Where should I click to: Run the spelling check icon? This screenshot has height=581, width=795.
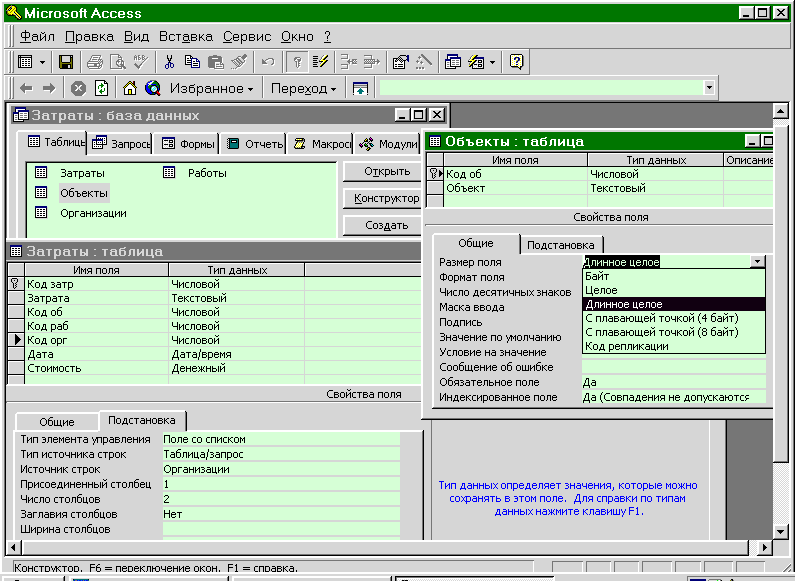pyautogui.click(x=140, y=62)
